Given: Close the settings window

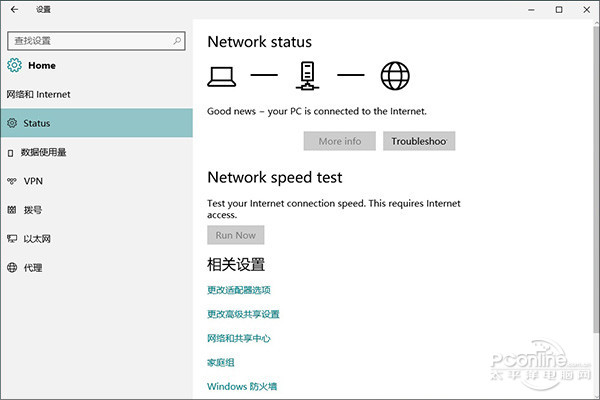Looking at the screenshot, I should pyautogui.click(x=587, y=10).
